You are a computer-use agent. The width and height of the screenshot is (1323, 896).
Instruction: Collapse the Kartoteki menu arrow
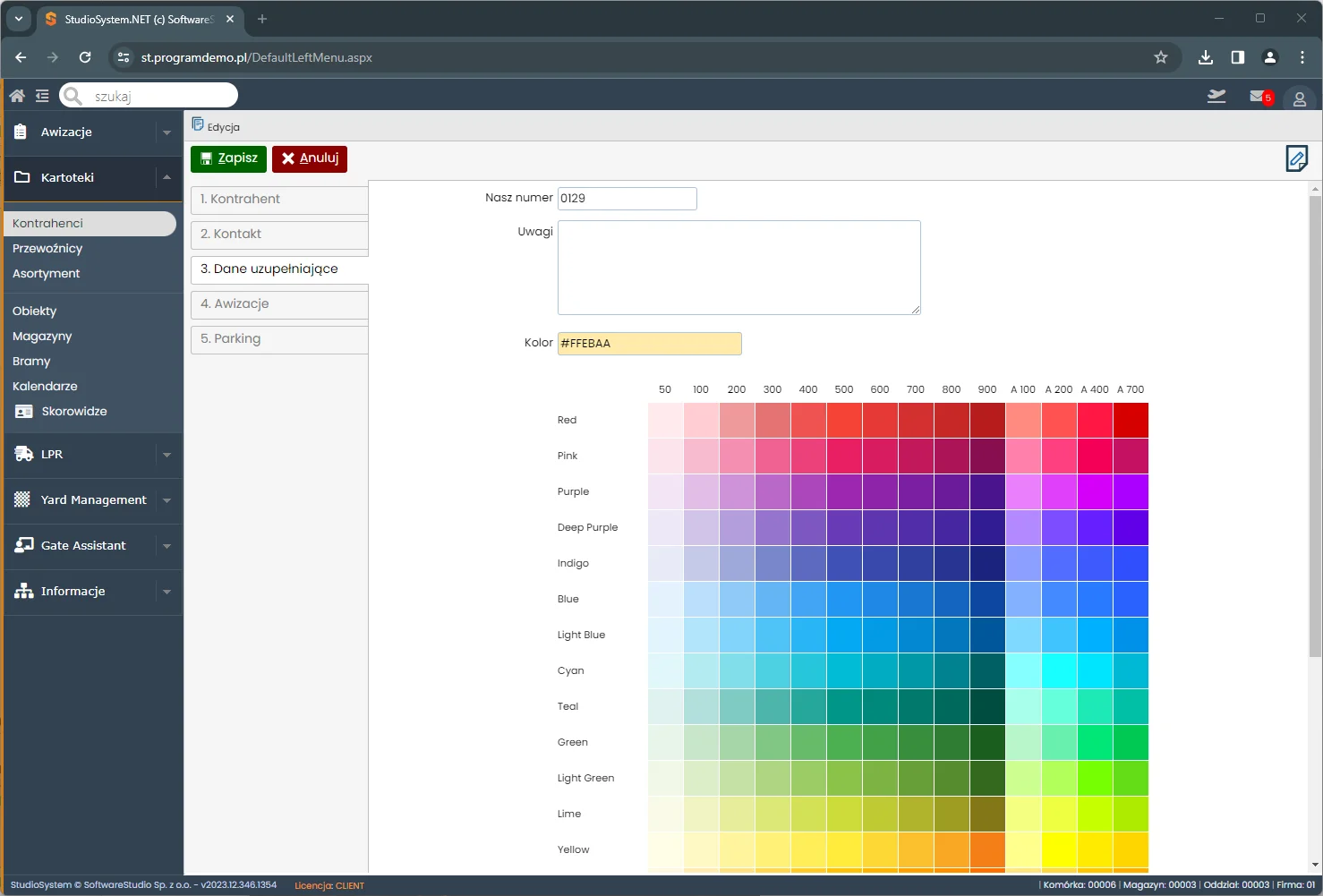click(166, 177)
